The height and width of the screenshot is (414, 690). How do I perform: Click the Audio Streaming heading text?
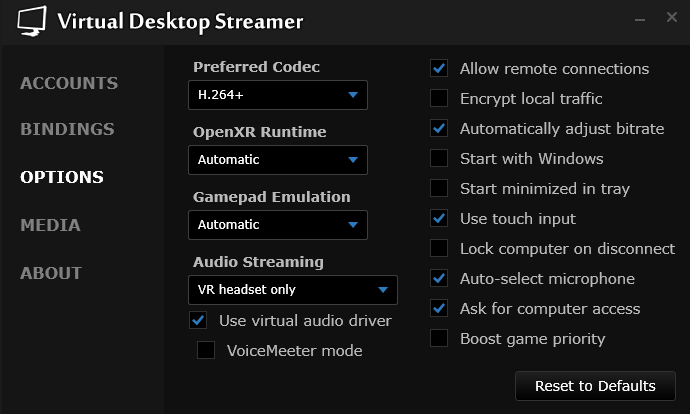[258, 262]
